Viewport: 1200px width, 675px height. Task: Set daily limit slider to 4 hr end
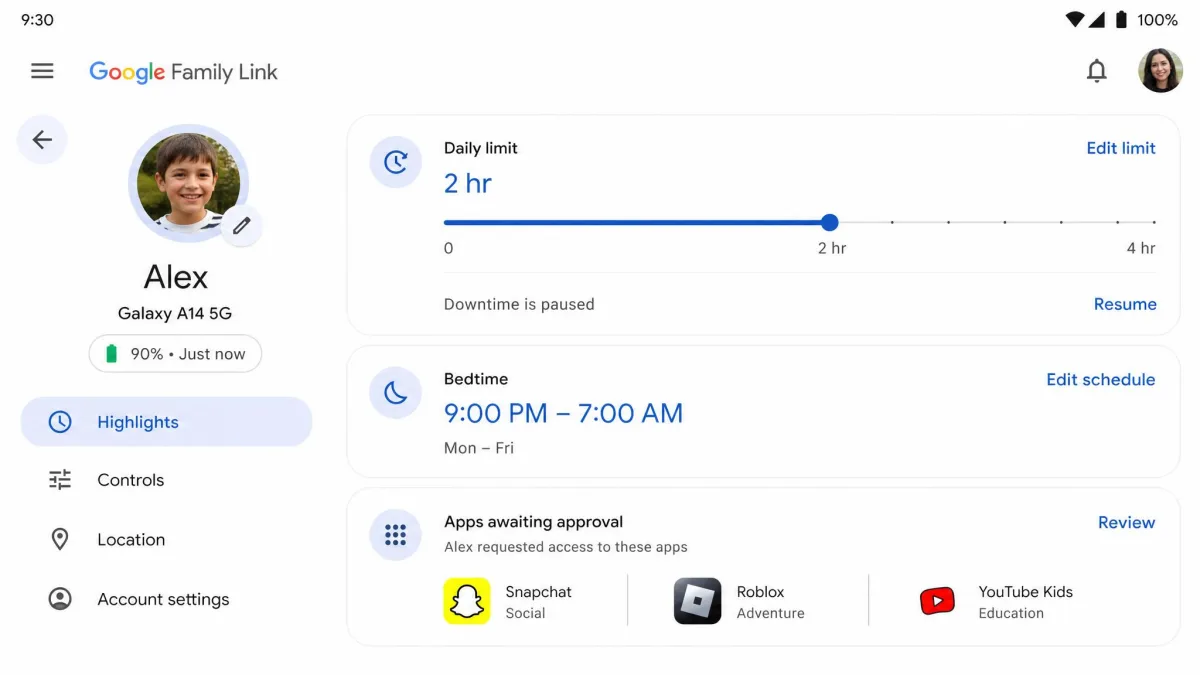1154,222
